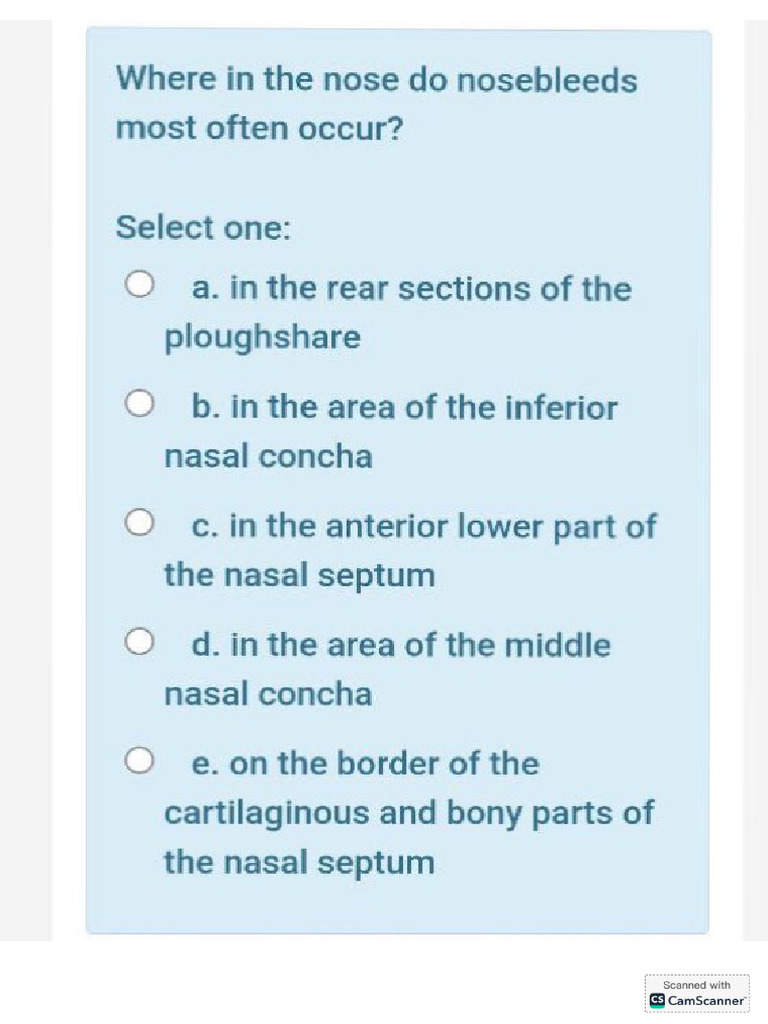This screenshot has height=1024, width=768.
Task: Click 'cartilaginous and bony parts' text line
Action: pyautogui.click(x=408, y=812)
